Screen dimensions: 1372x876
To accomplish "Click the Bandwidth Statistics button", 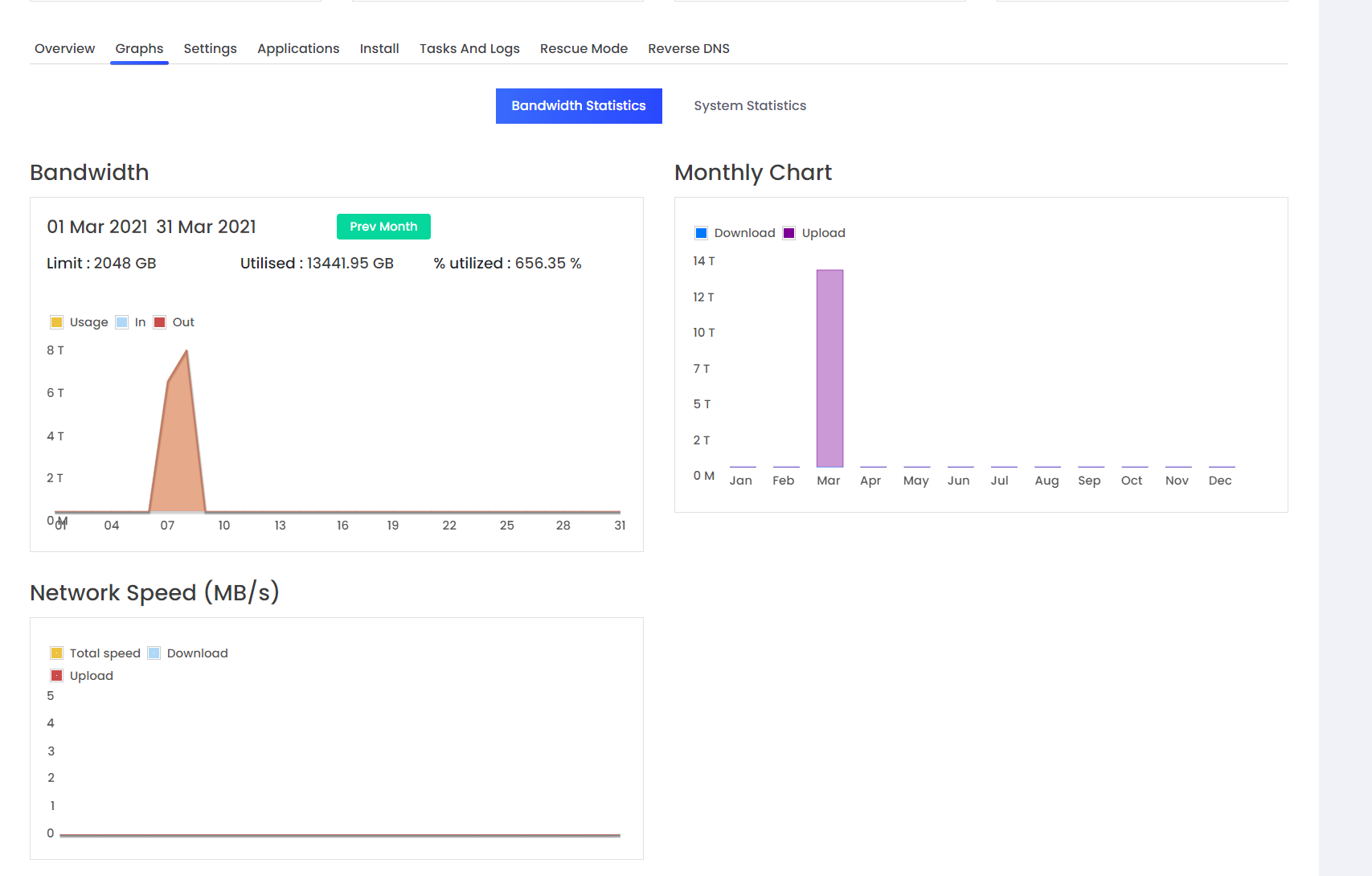I will coord(579,106).
